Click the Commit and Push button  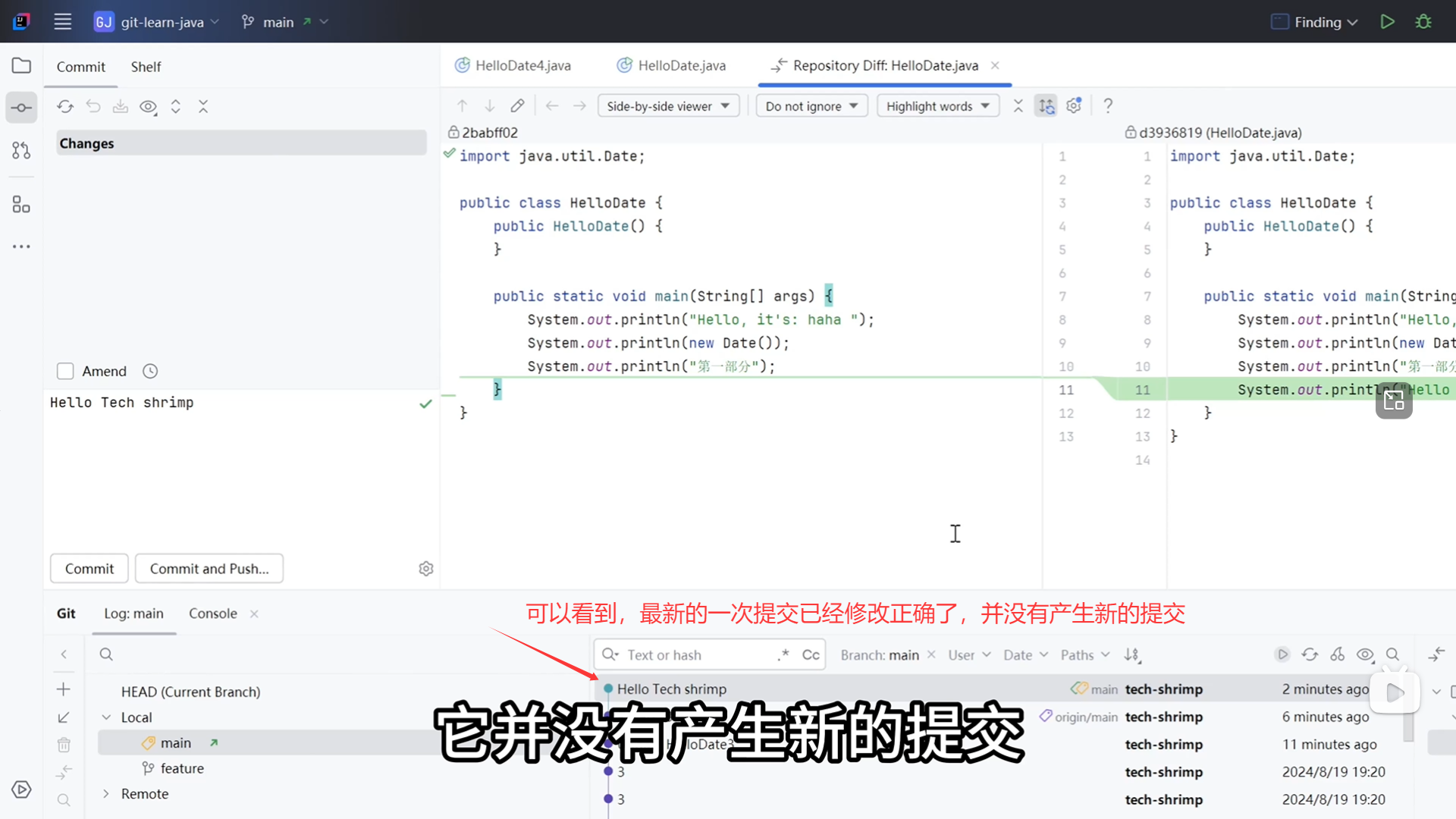point(209,569)
